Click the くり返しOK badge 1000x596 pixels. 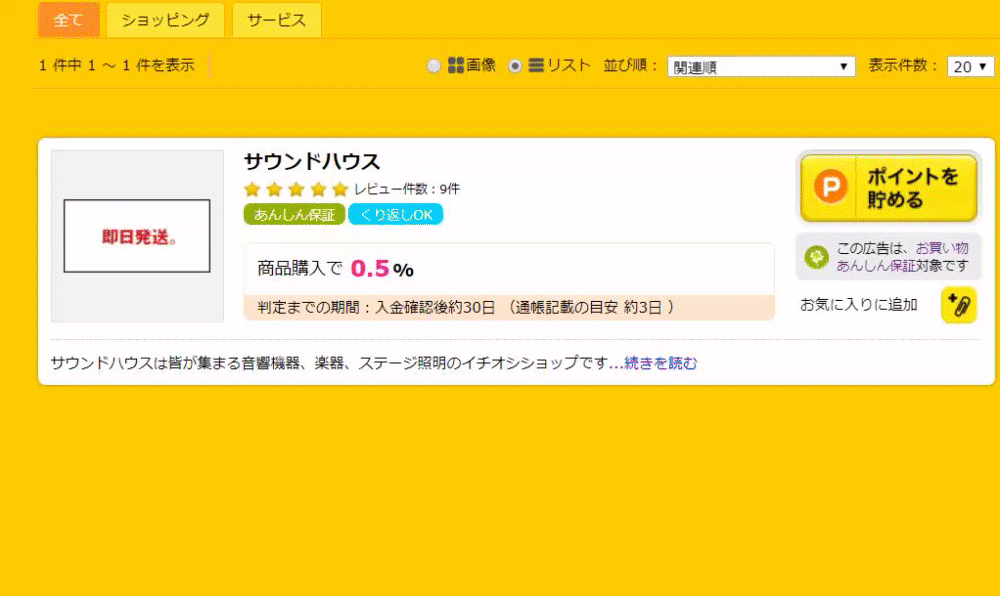pyautogui.click(x=395, y=215)
